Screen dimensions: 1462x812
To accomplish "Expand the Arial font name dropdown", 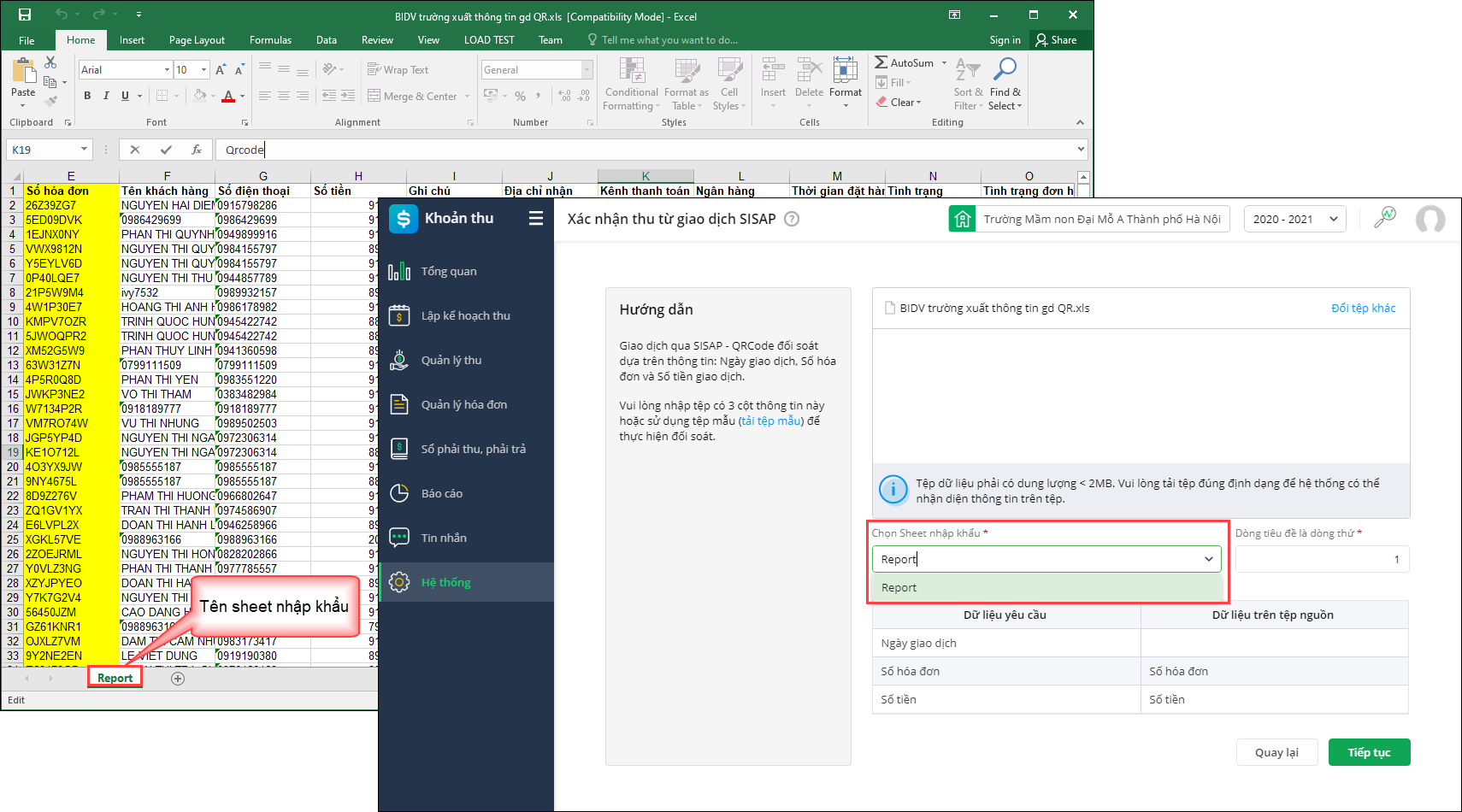I will click(x=167, y=70).
